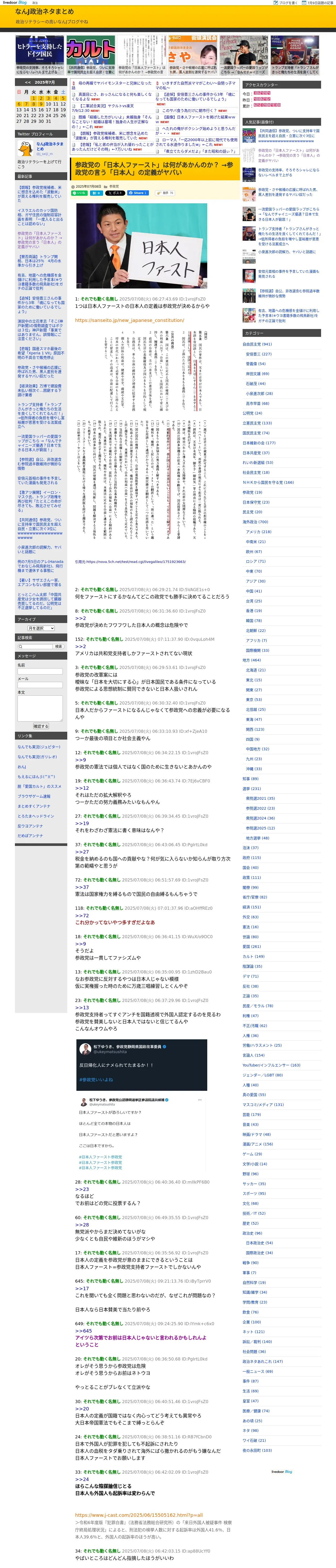Select day 6 in the calendar

pos(18,104)
